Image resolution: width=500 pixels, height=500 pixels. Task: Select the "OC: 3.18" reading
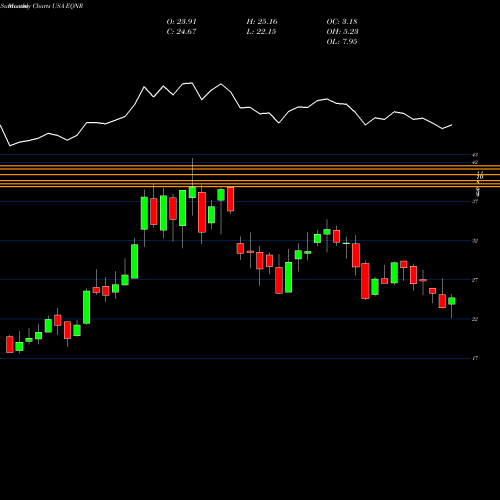coord(342,22)
